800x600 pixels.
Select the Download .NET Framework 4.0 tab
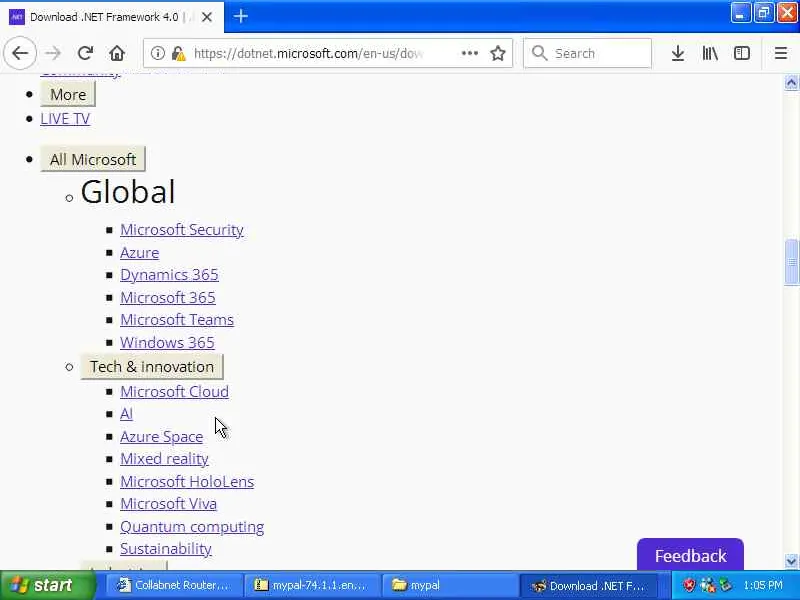112,17
